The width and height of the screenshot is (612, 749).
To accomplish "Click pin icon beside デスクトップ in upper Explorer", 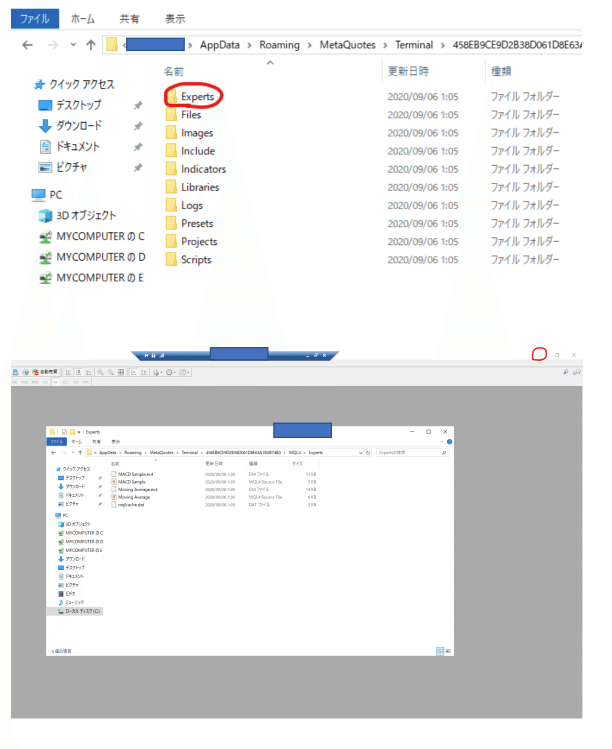I will pos(138,106).
